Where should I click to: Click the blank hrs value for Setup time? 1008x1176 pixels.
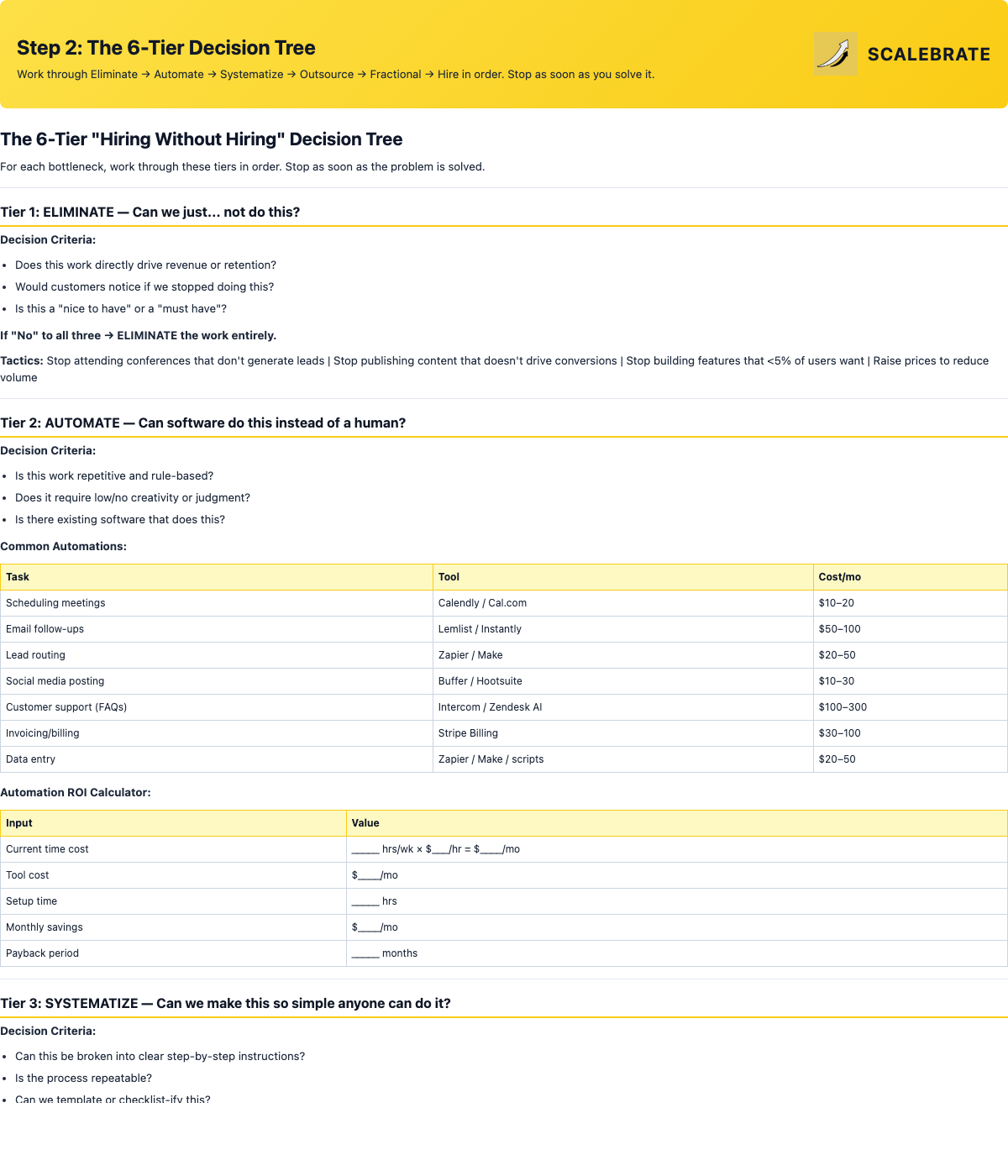pos(676,901)
